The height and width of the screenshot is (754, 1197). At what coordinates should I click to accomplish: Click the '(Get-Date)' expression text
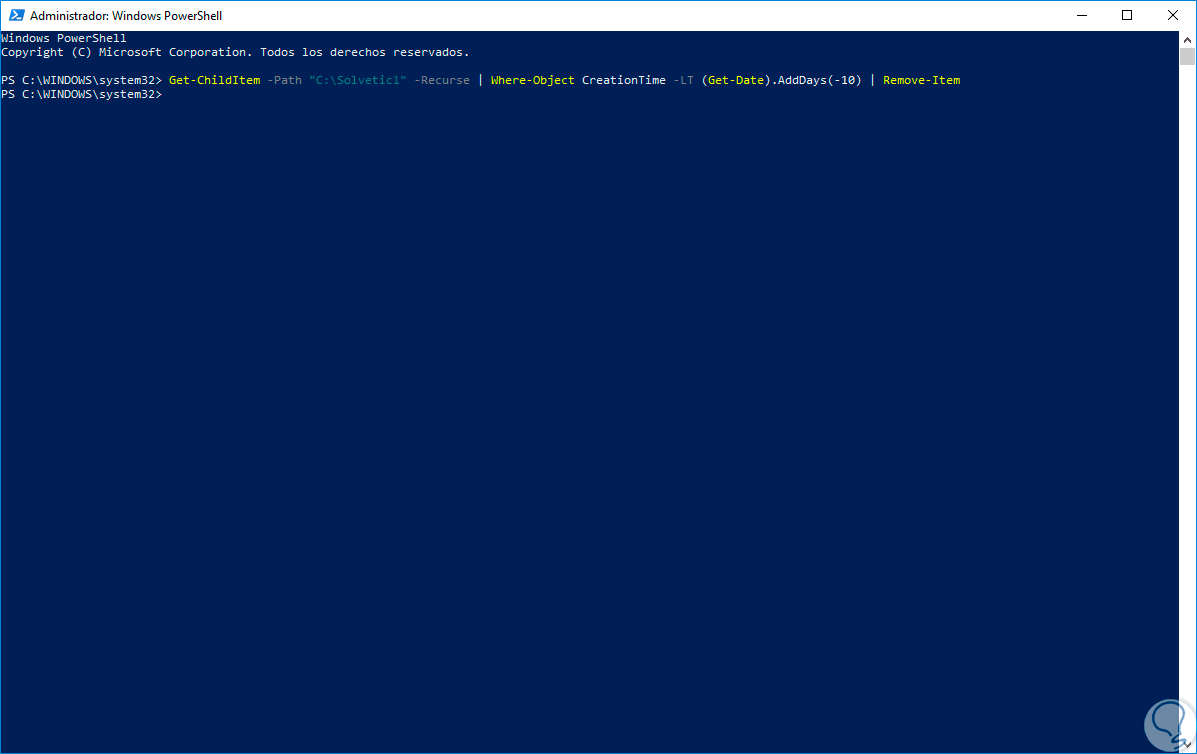736,80
